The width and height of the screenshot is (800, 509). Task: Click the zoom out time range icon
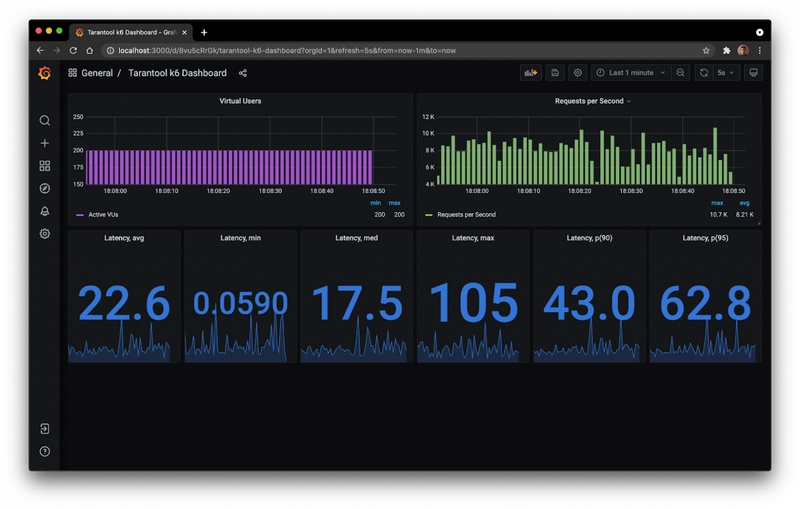(x=680, y=73)
